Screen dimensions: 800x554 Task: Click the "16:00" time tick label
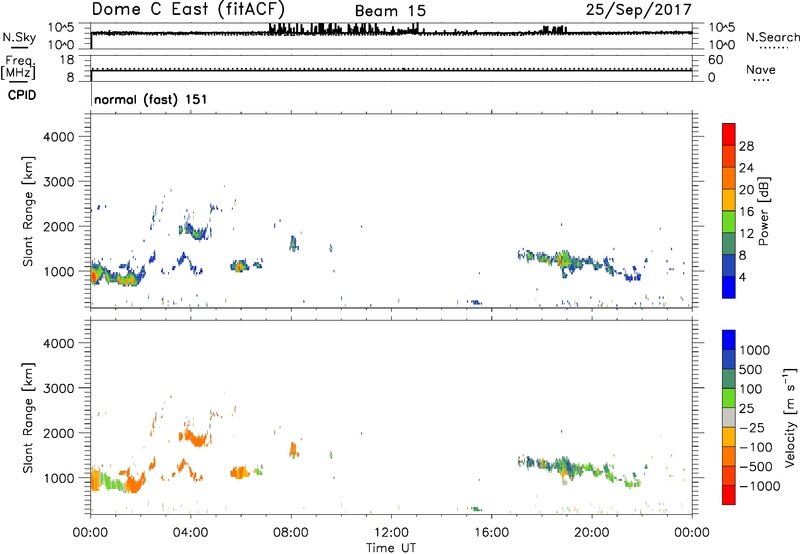(491, 533)
